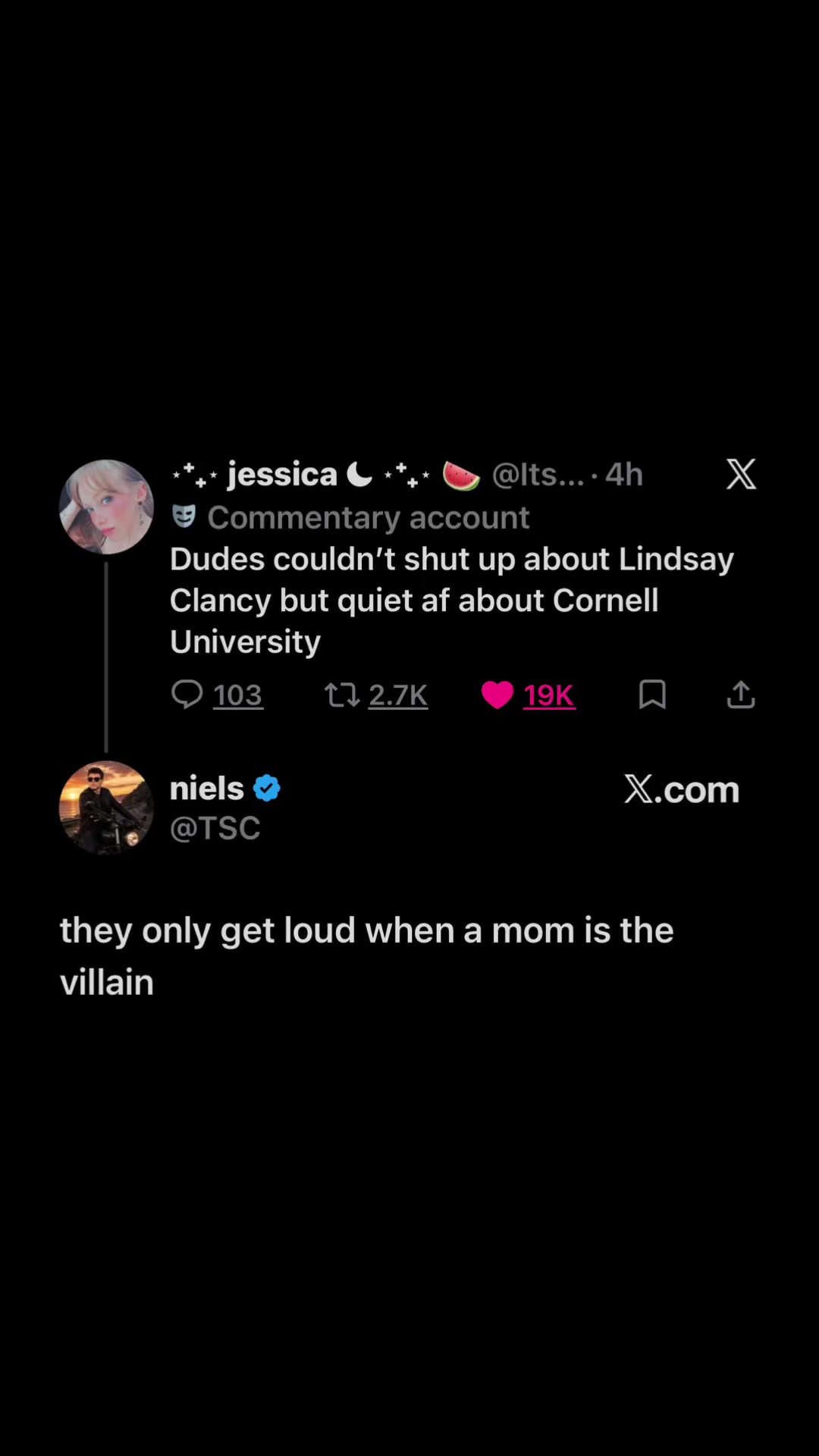The height and width of the screenshot is (1456, 819).
Task: Click the truncated @Its... handle
Action: [538, 475]
